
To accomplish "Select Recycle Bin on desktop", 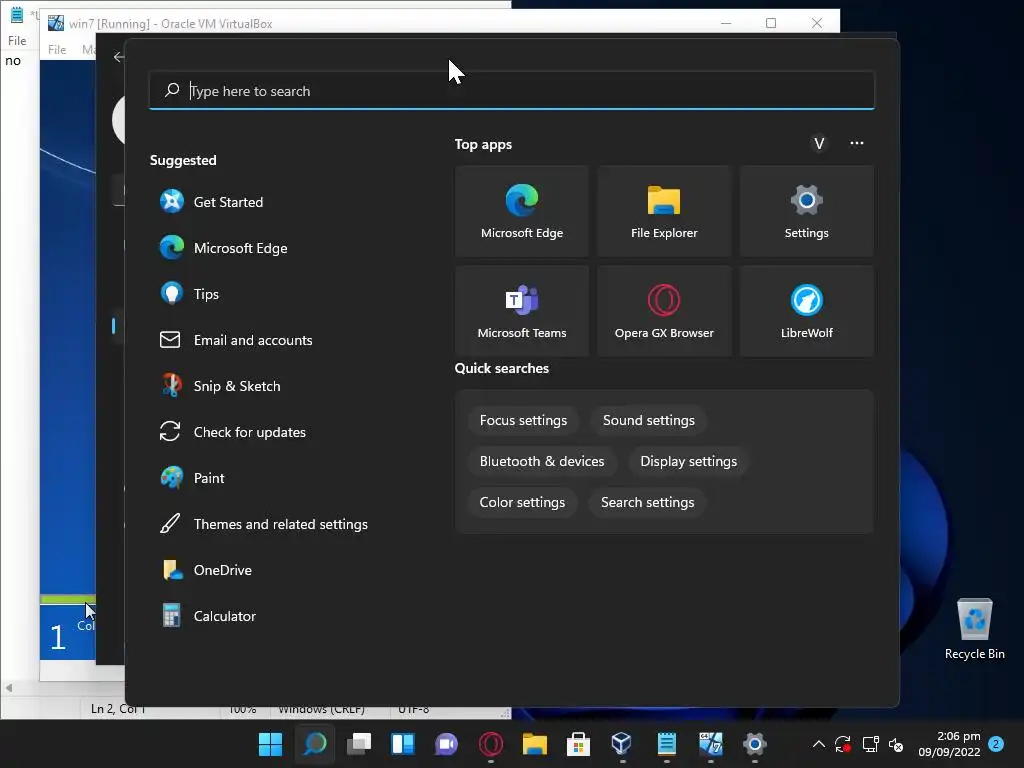I will click(x=974, y=630).
